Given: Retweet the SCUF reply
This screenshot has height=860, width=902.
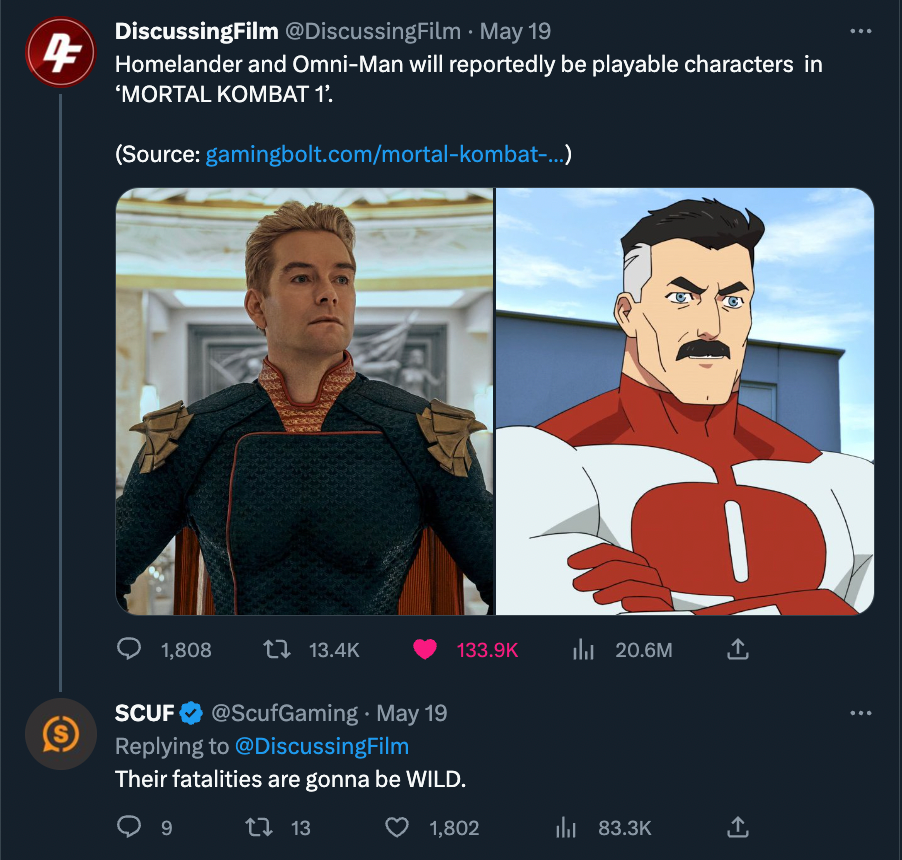Looking at the screenshot, I should point(260,827).
